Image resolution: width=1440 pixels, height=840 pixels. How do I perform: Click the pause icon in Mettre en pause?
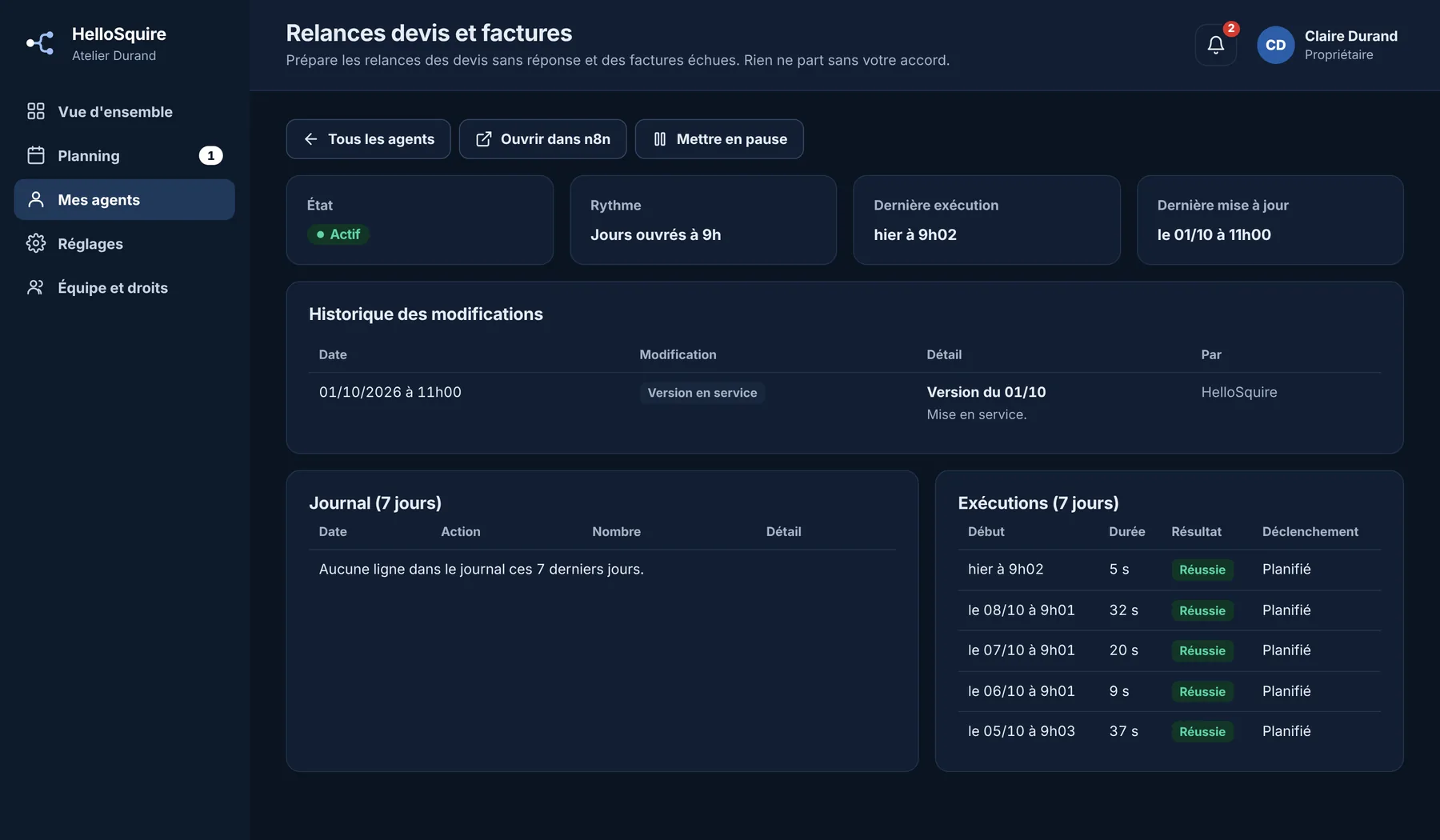[x=660, y=139]
